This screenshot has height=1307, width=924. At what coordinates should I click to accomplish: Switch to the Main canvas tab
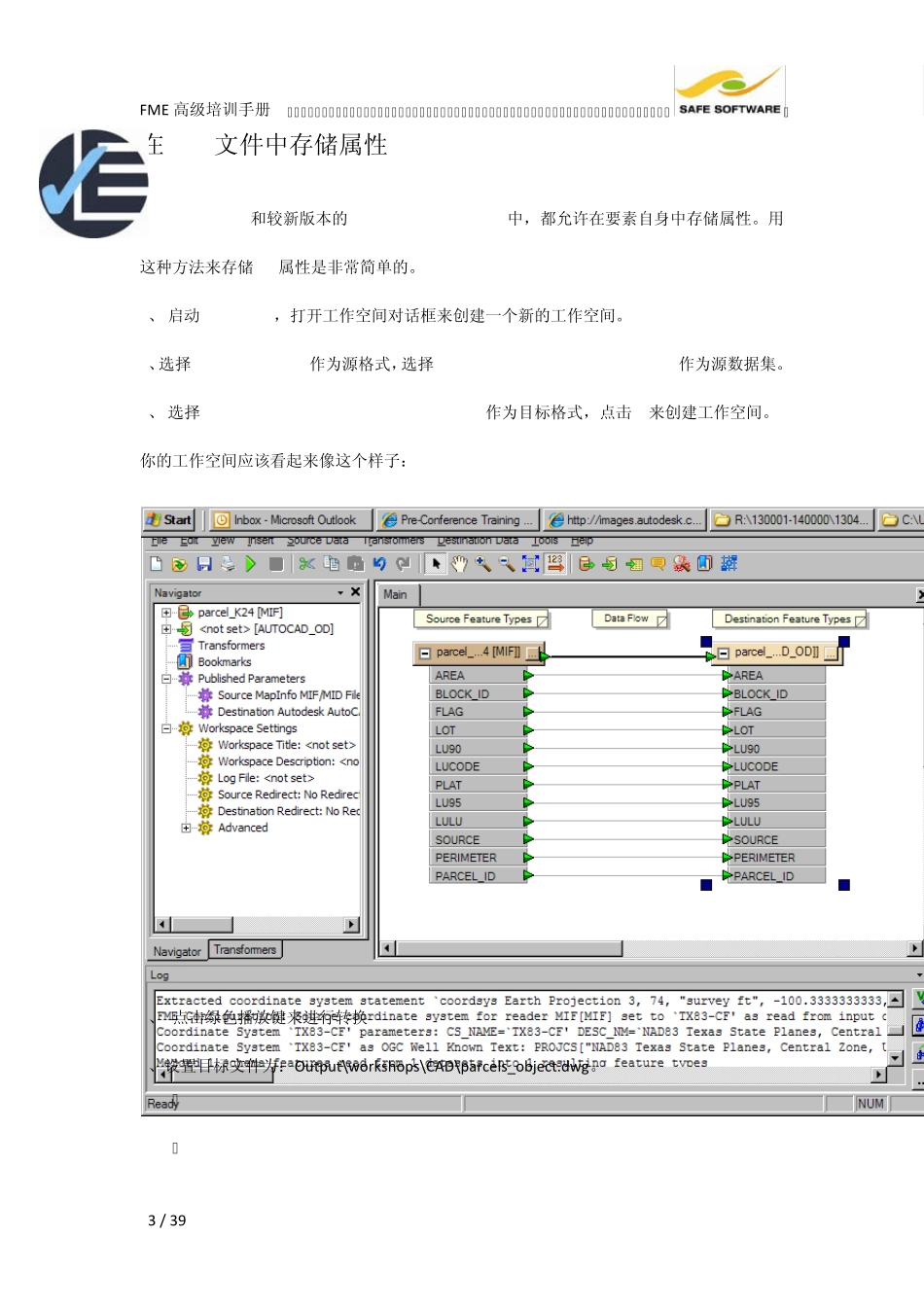(396, 594)
